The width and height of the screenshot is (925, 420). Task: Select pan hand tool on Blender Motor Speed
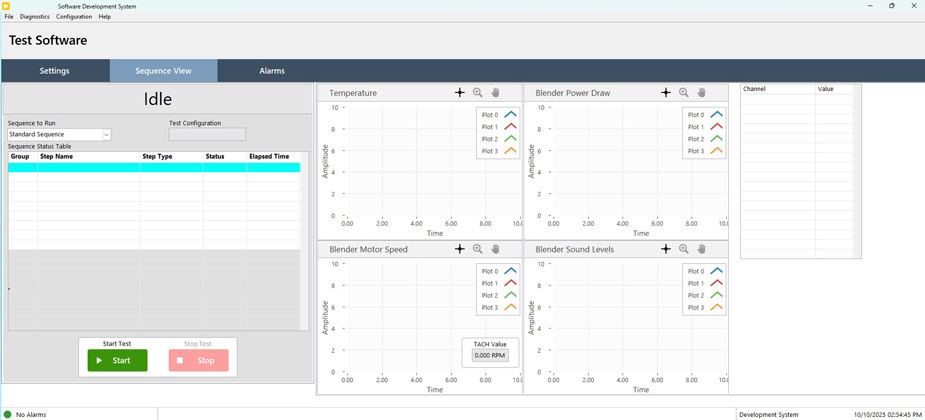coord(495,249)
